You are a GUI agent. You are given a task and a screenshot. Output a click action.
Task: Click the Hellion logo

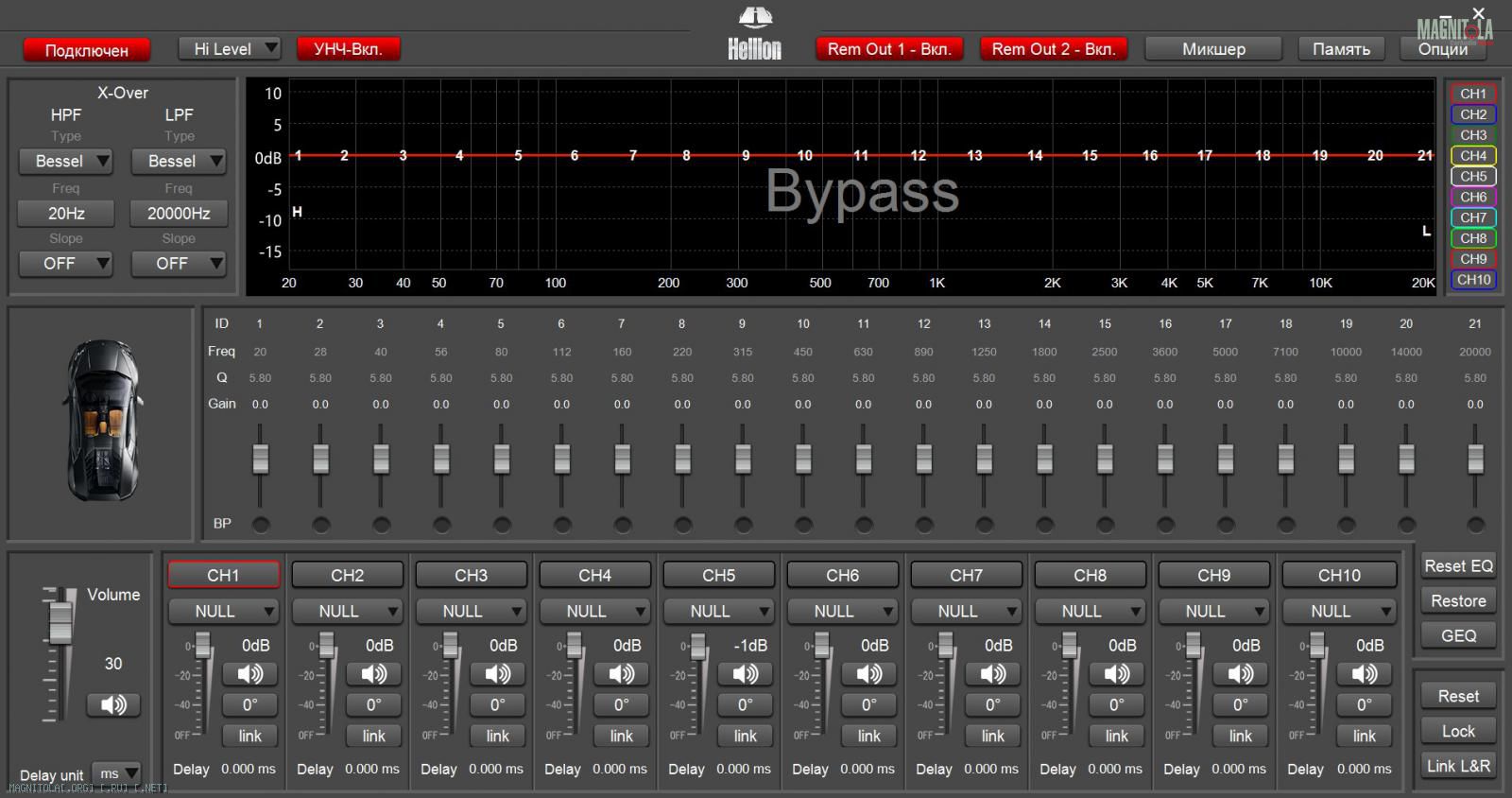[754, 34]
